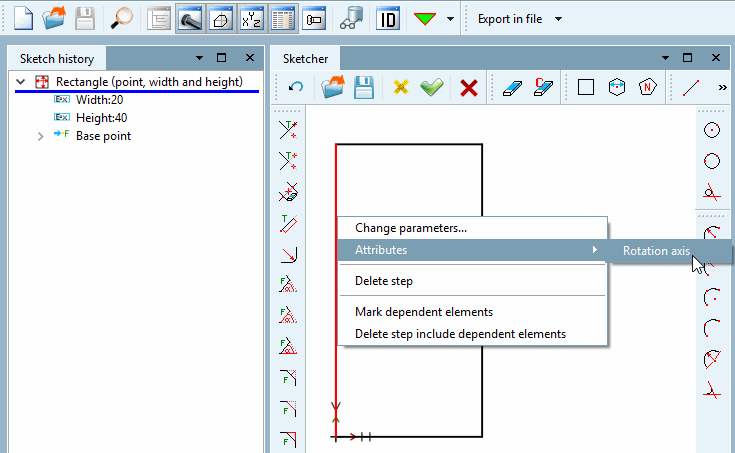The image size is (735, 453).
Task: Select the rectangle drawing tool
Action: (586, 87)
